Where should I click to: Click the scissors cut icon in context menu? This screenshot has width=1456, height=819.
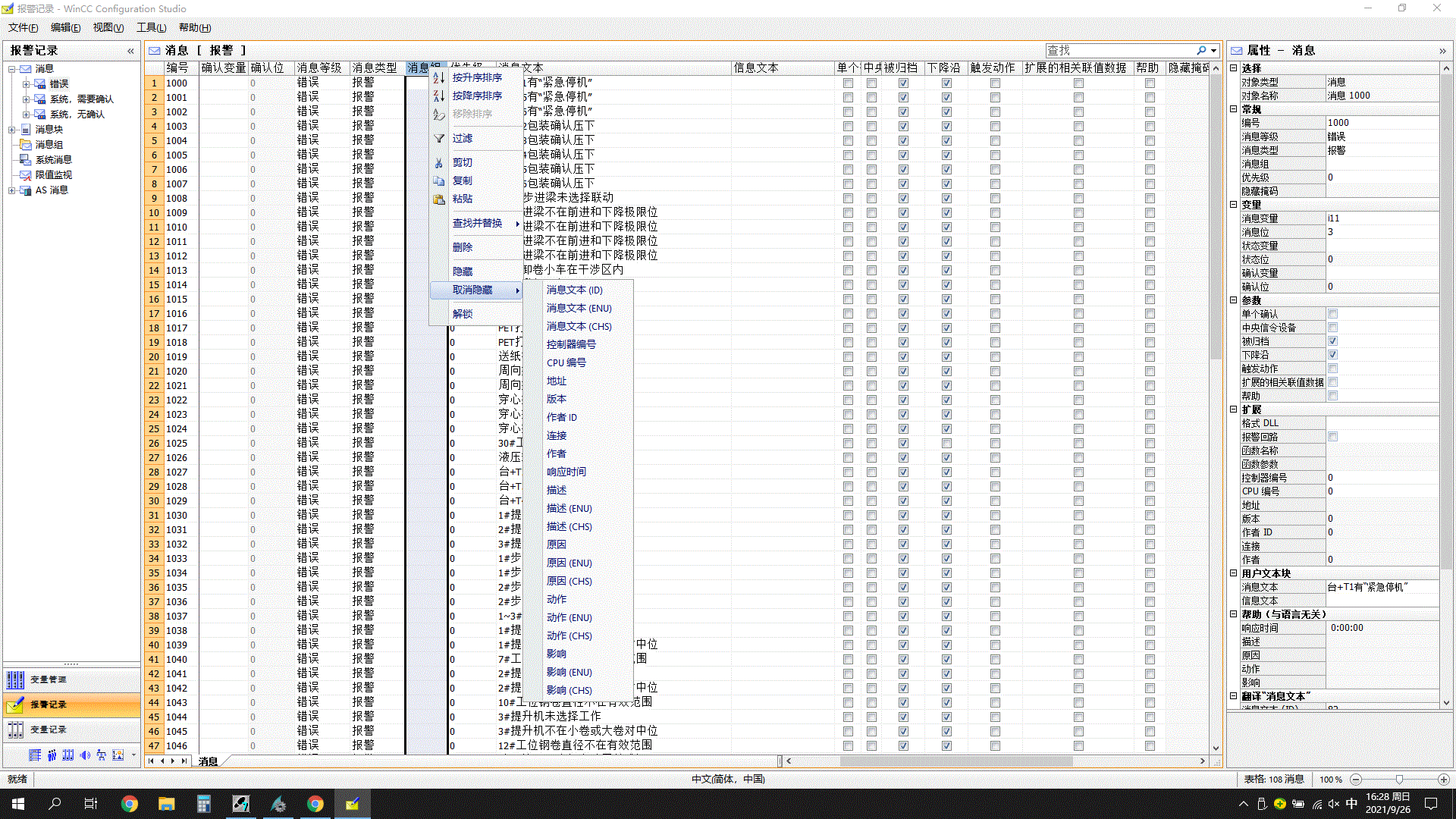[439, 163]
